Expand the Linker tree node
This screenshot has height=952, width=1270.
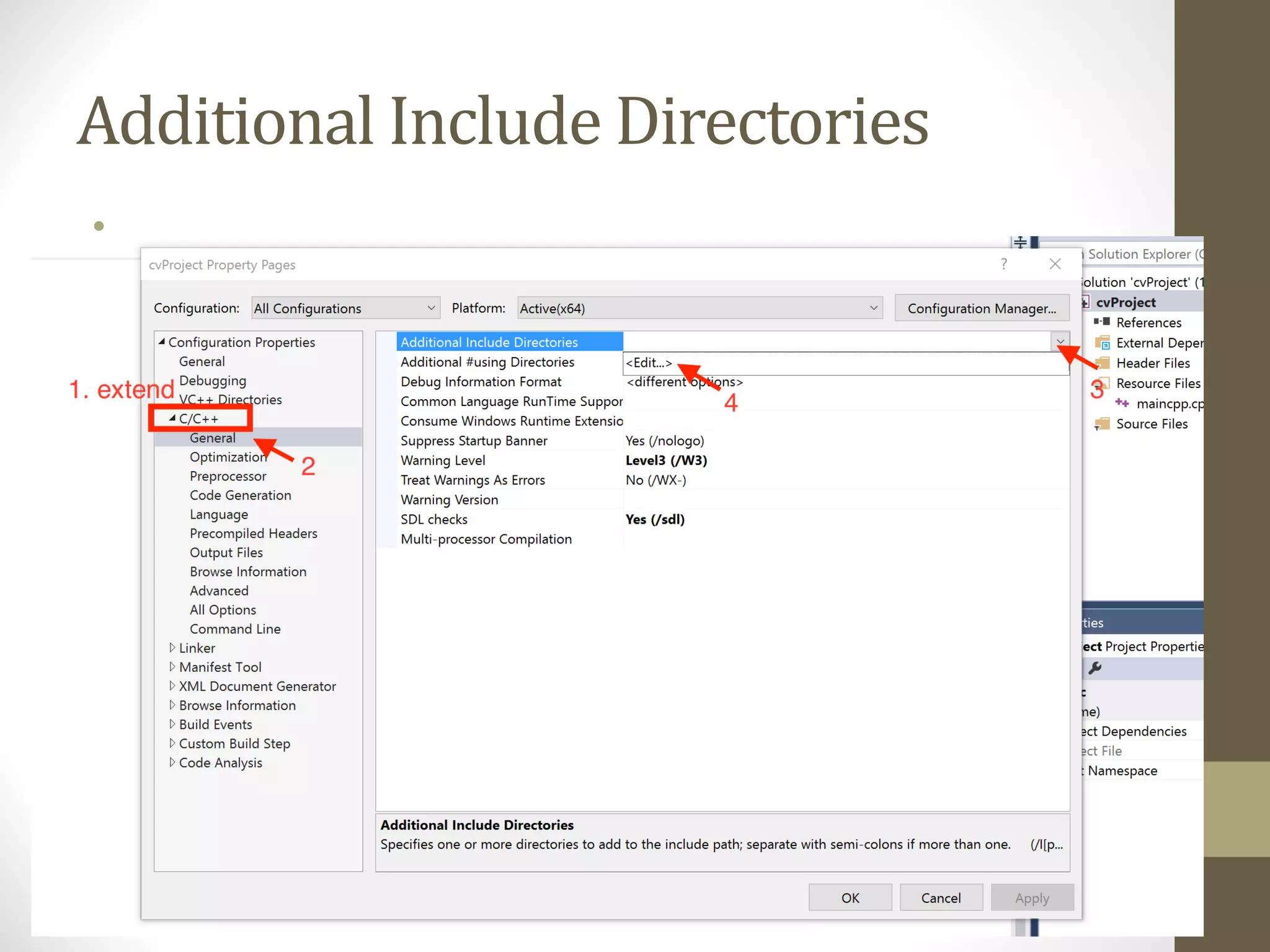coord(172,648)
